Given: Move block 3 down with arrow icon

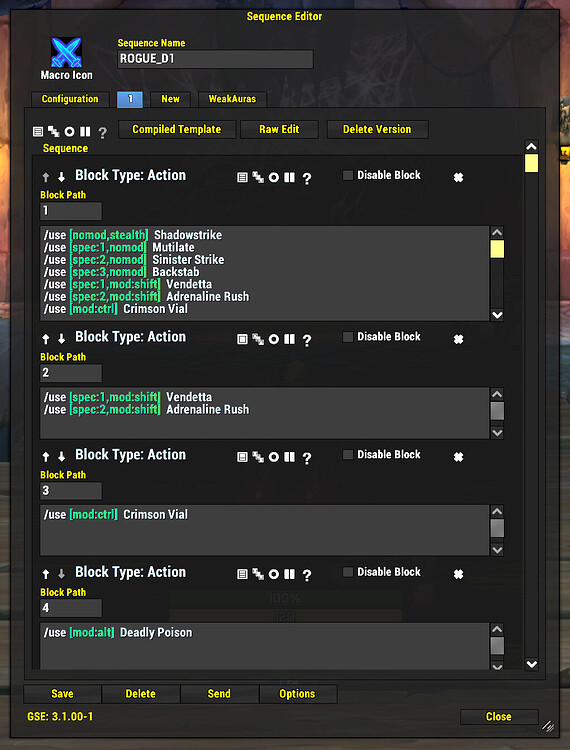Looking at the screenshot, I should click(x=61, y=457).
